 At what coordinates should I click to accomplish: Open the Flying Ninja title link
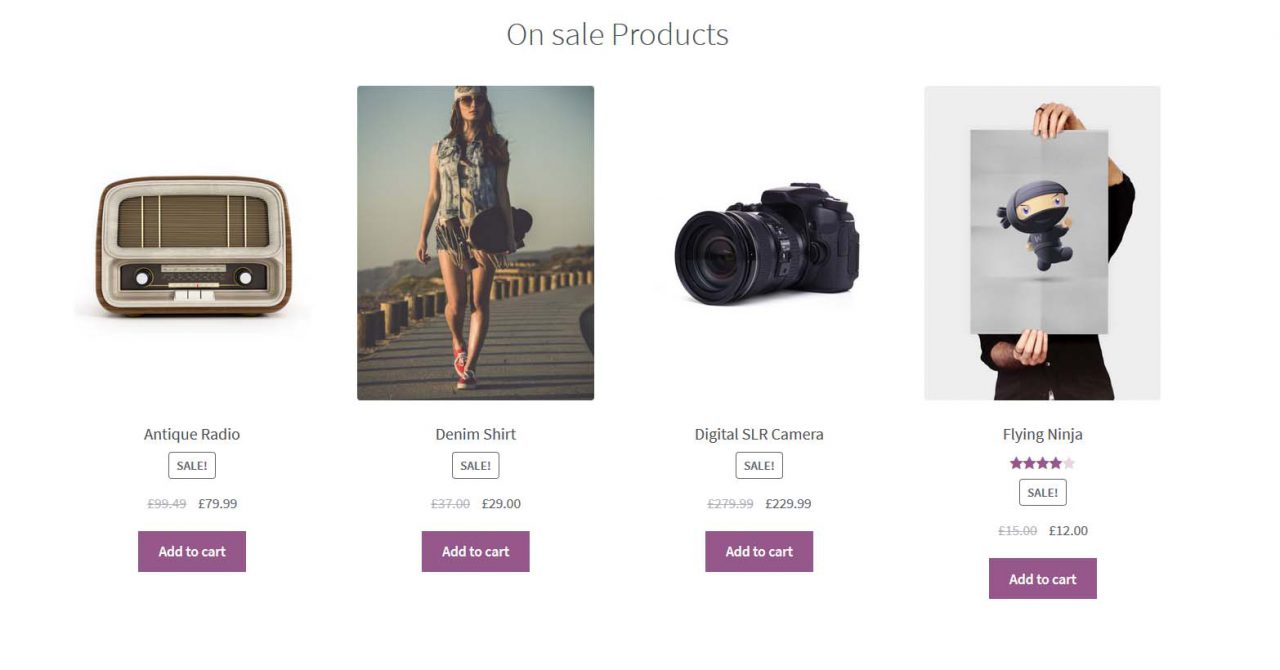coord(1042,434)
